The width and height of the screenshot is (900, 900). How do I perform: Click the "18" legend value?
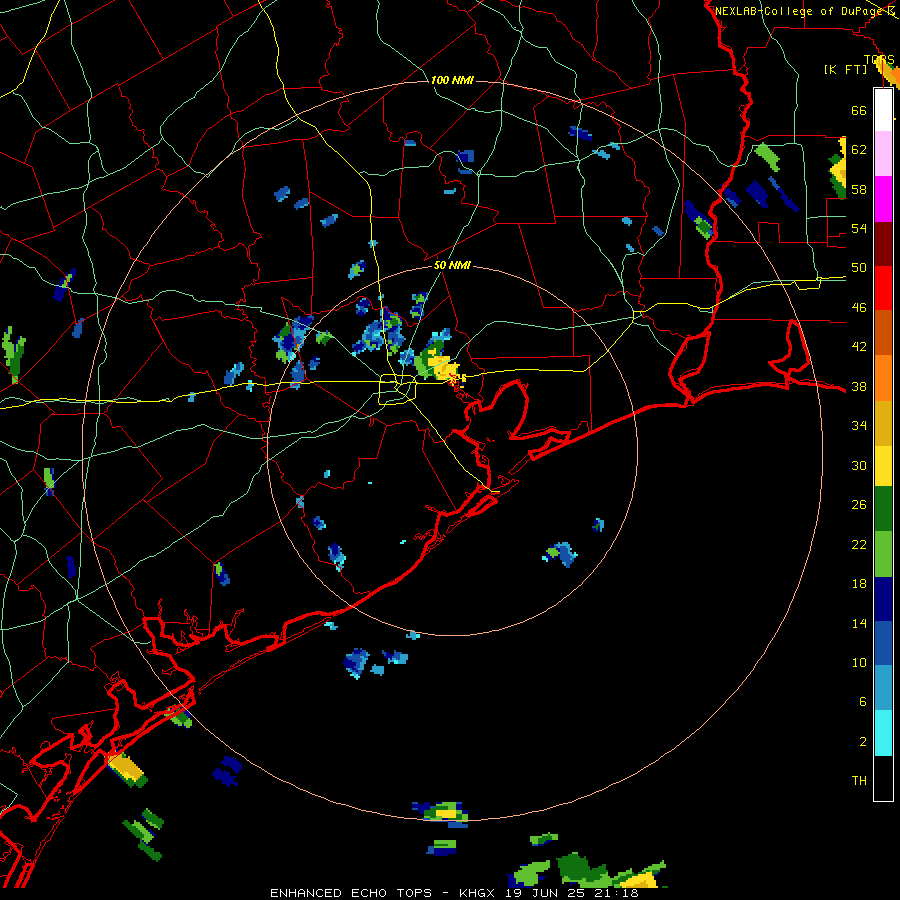coord(859,584)
